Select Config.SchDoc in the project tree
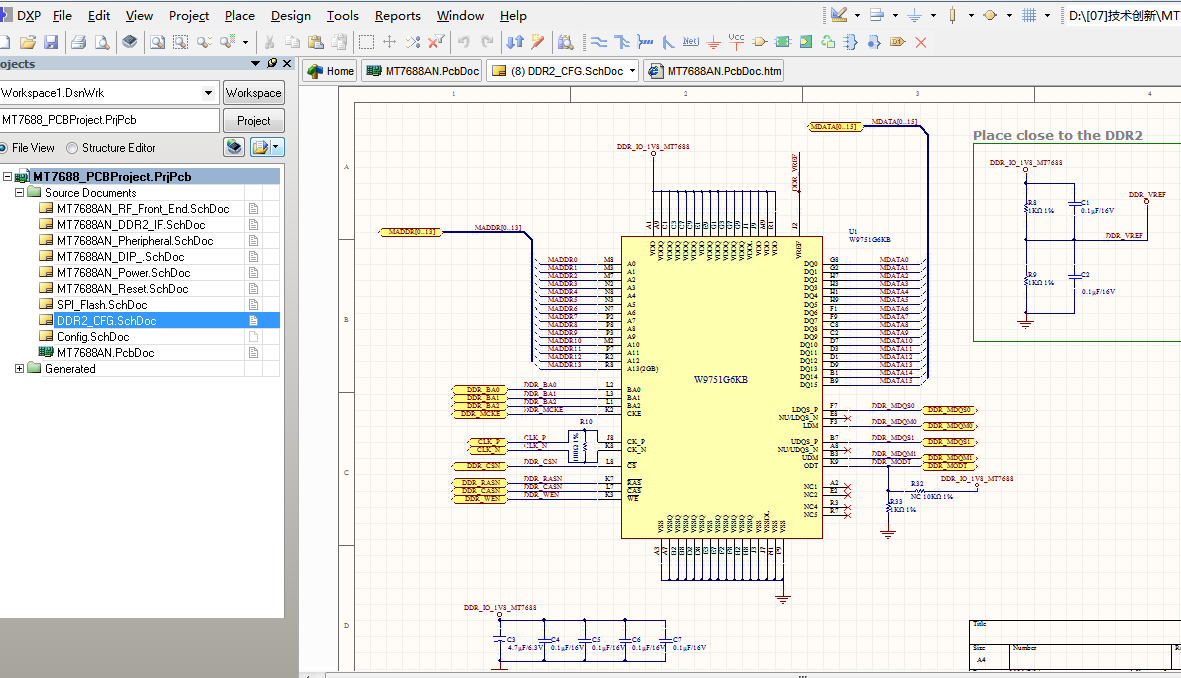 click(93, 337)
